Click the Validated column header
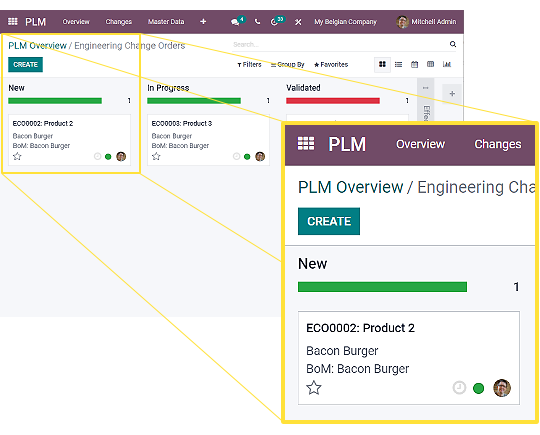Image resolution: width=540 pixels, height=435 pixels. click(303, 88)
